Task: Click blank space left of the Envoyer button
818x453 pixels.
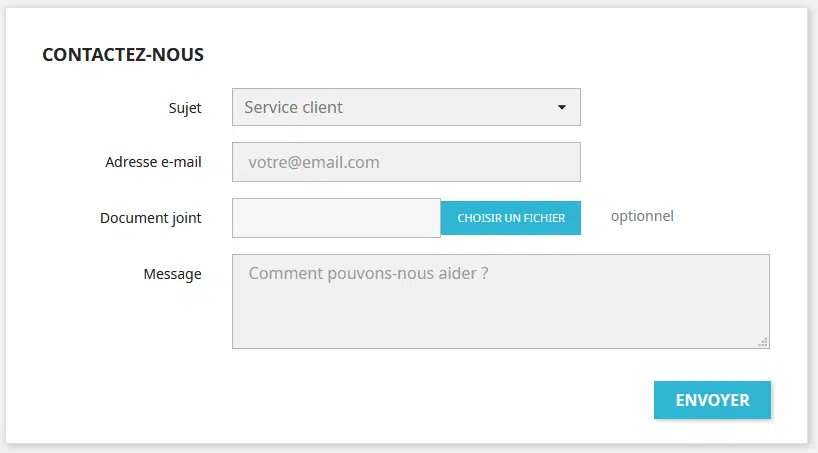Action: tap(450, 400)
